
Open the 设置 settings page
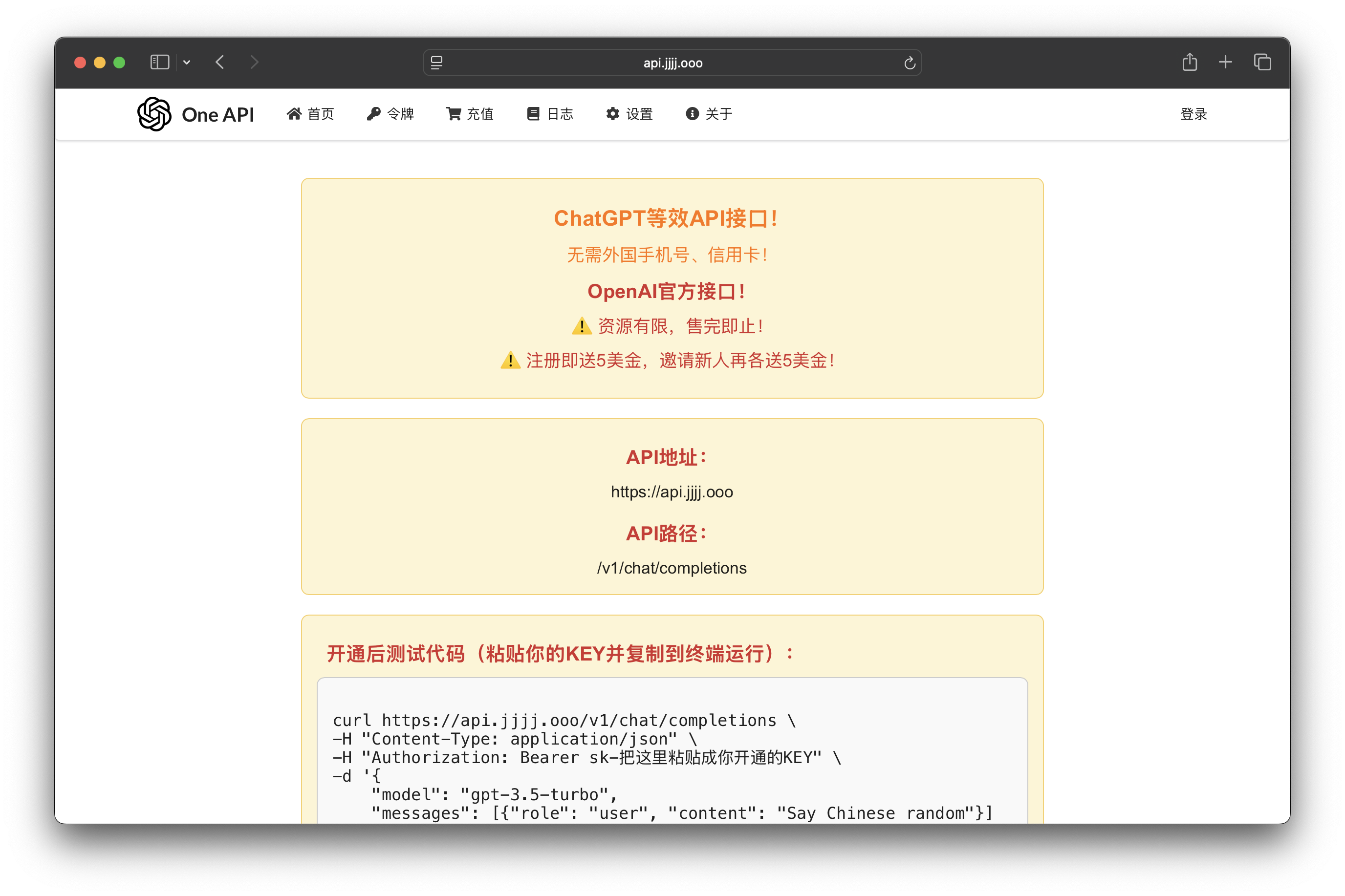click(629, 114)
